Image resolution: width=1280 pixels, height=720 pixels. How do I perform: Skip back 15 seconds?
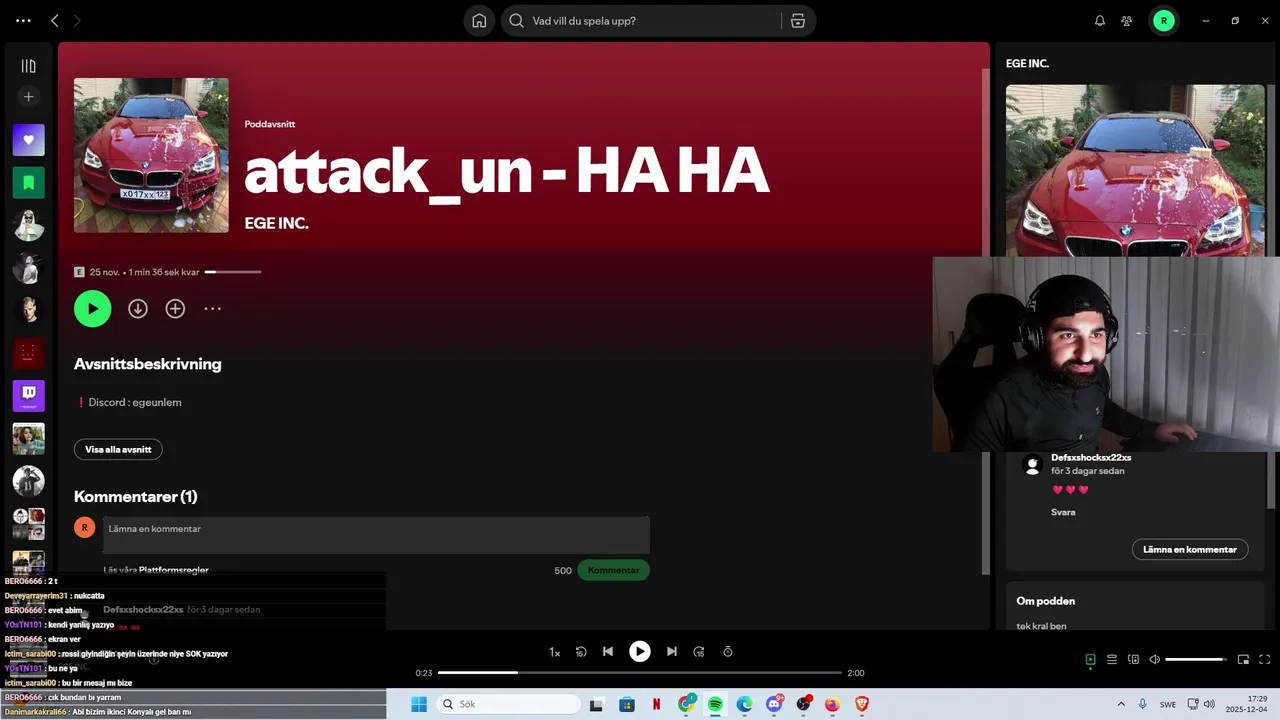tap(581, 652)
